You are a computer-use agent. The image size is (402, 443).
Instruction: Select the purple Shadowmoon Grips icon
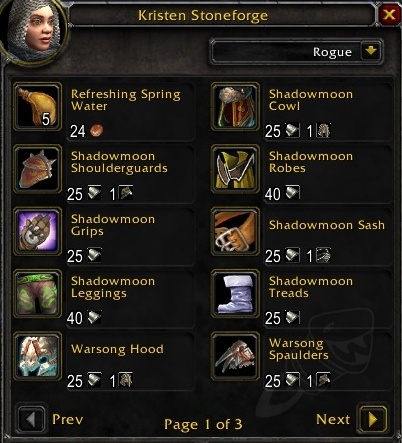click(x=37, y=232)
